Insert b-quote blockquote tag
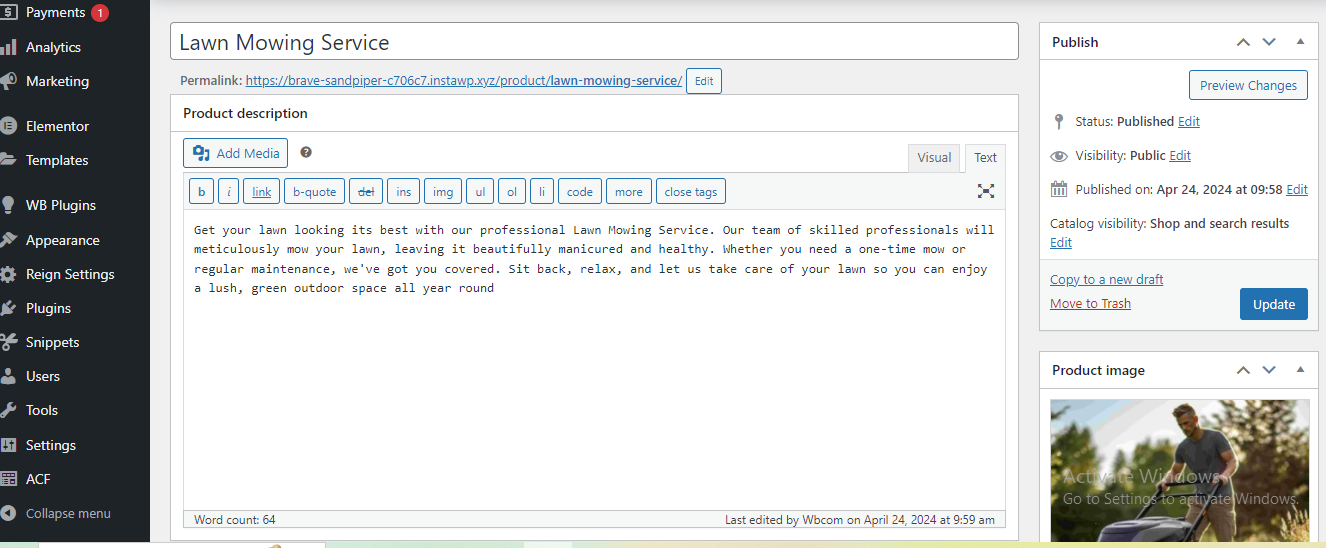The image size is (1326, 548). click(x=315, y=191)
